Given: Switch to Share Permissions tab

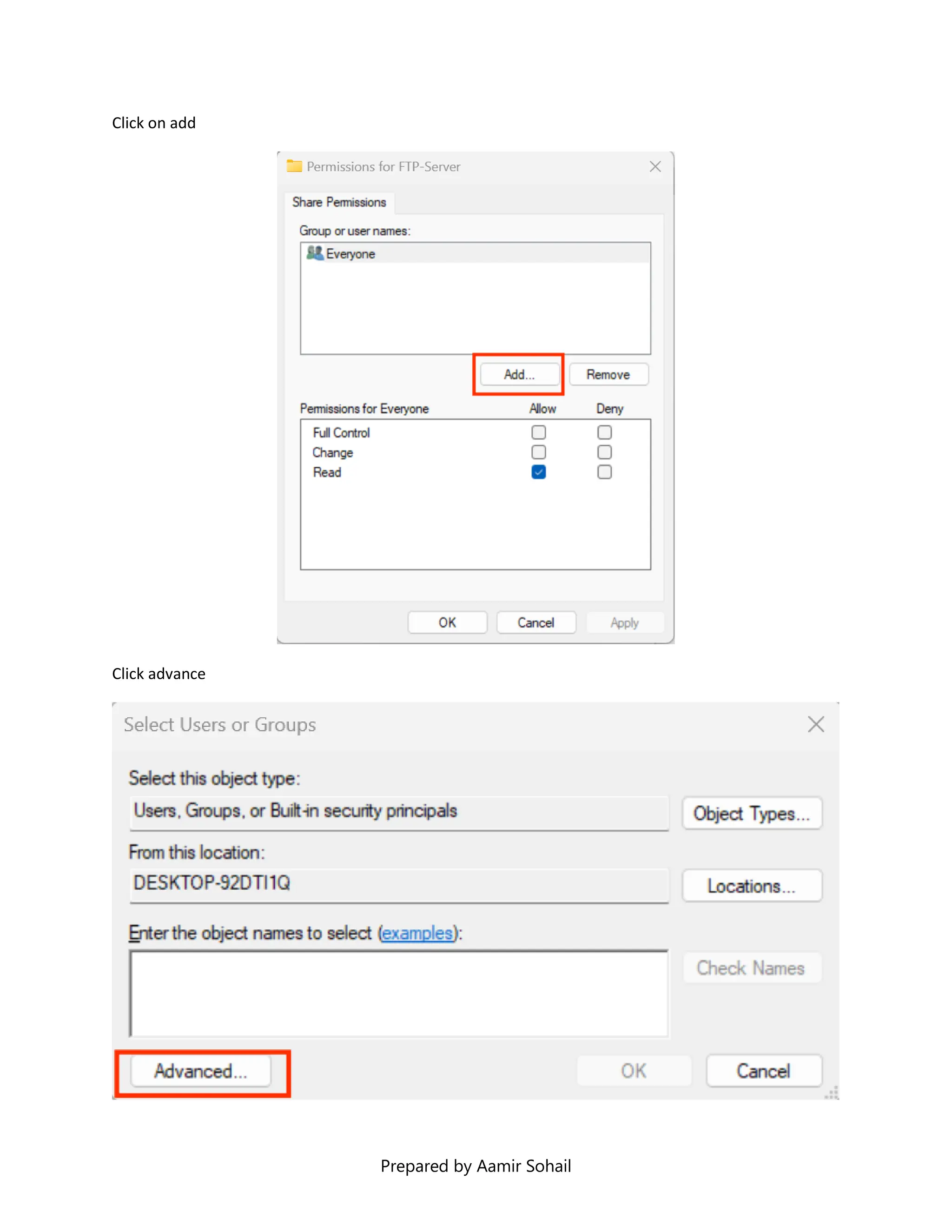Looking at the screenshot, I should click(339, 203).
